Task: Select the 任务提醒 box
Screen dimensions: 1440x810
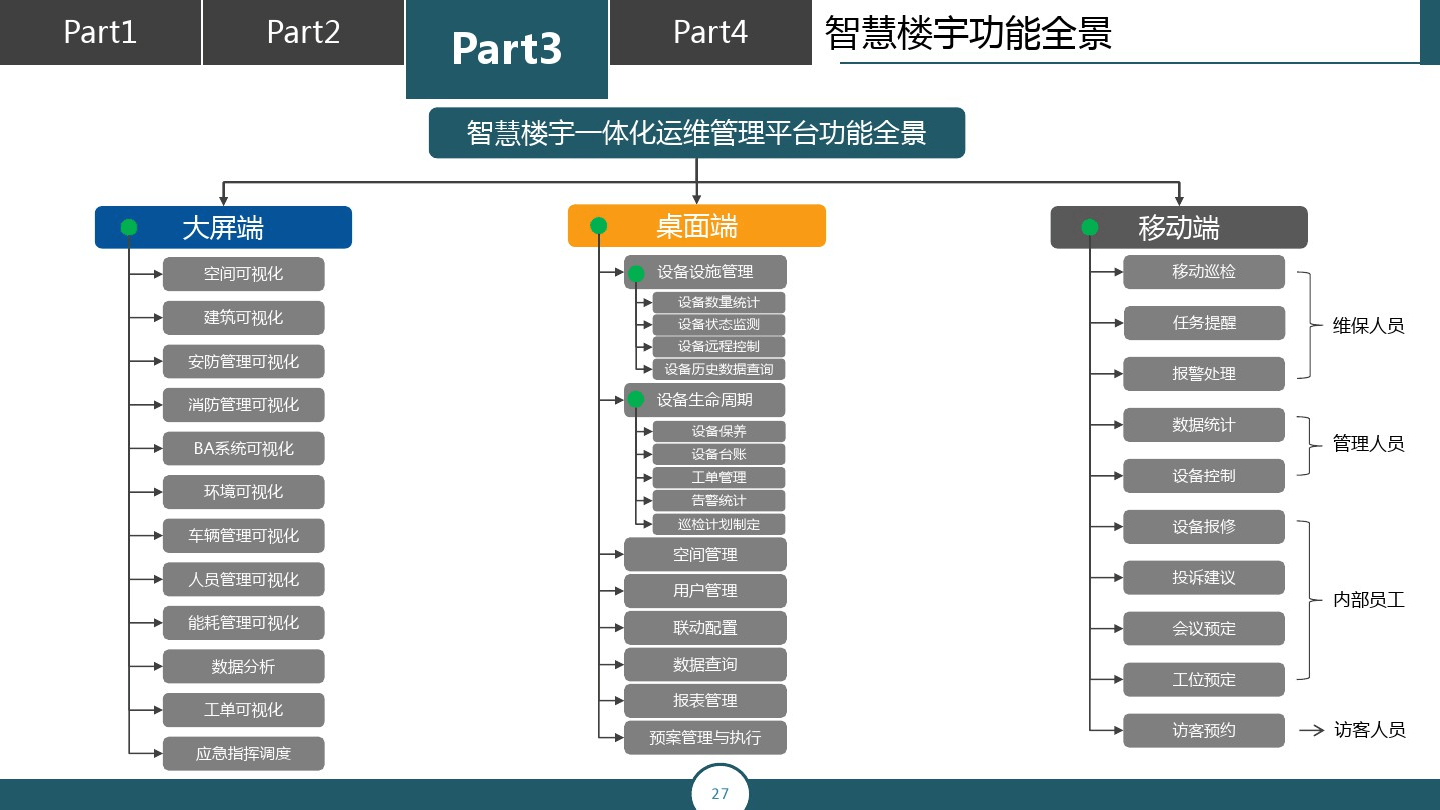Action: (1204, 323)
